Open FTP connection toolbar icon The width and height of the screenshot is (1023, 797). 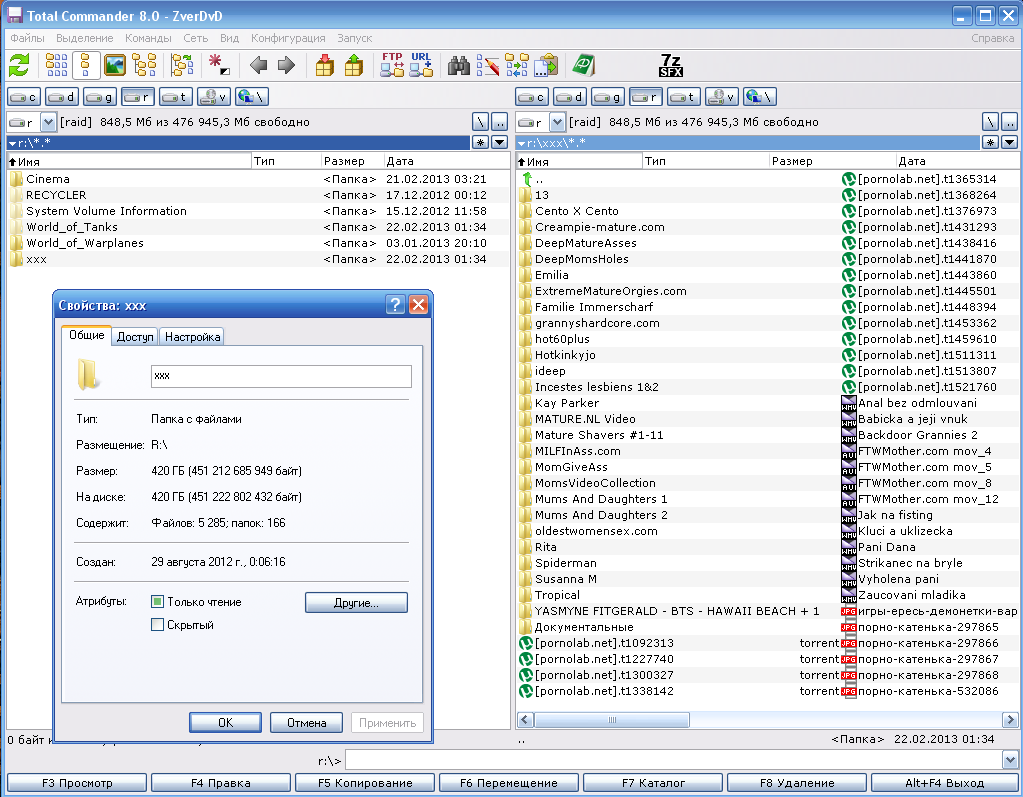(x=392, y=66)
